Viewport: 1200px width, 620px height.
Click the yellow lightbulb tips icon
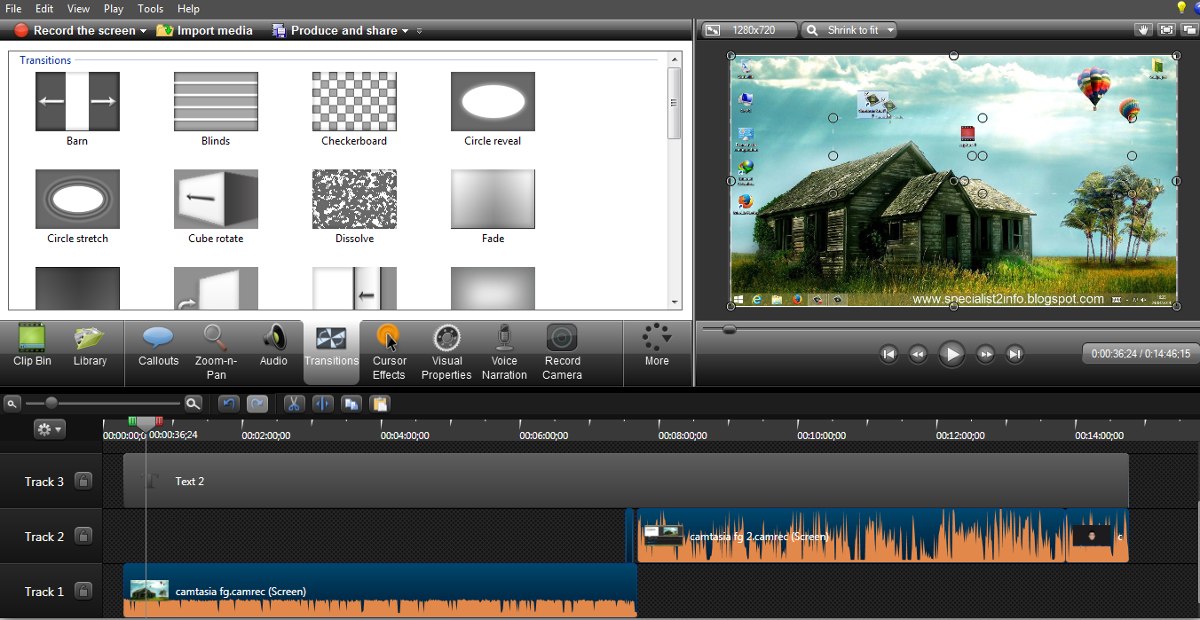1182,8
